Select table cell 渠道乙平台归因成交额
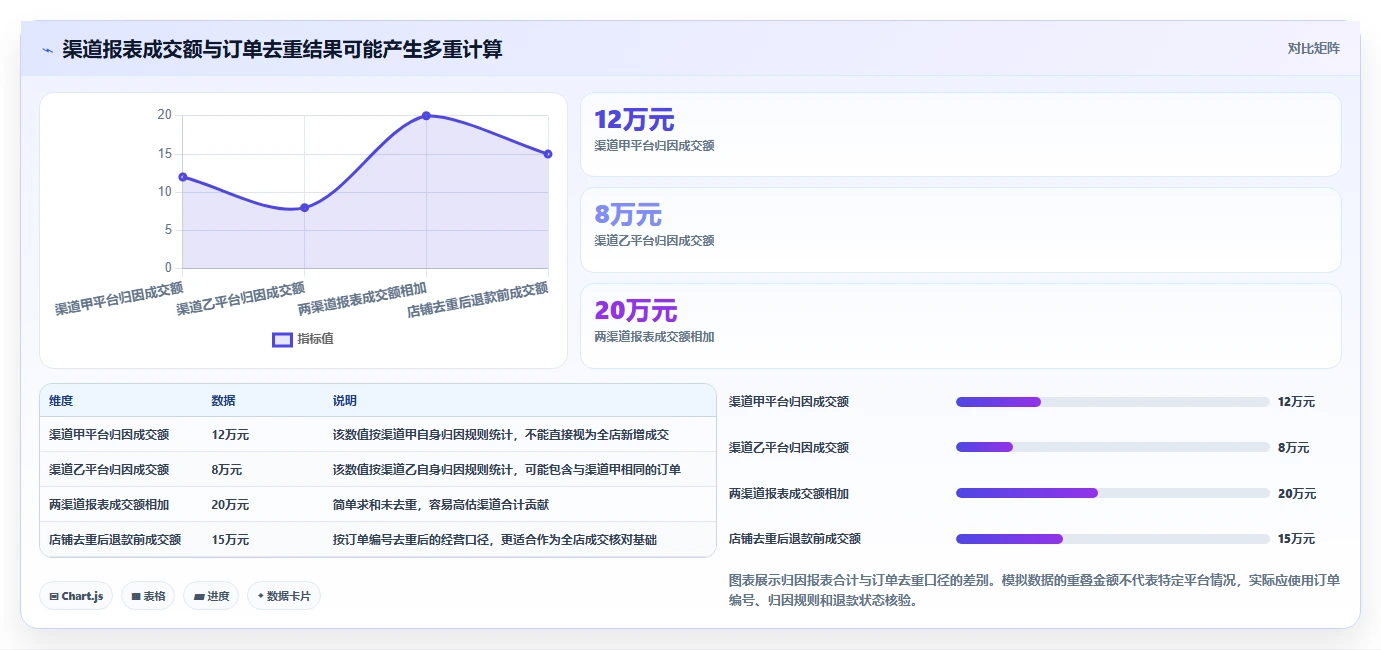The height and width of the screenshot is (650, 1381). 109,470
